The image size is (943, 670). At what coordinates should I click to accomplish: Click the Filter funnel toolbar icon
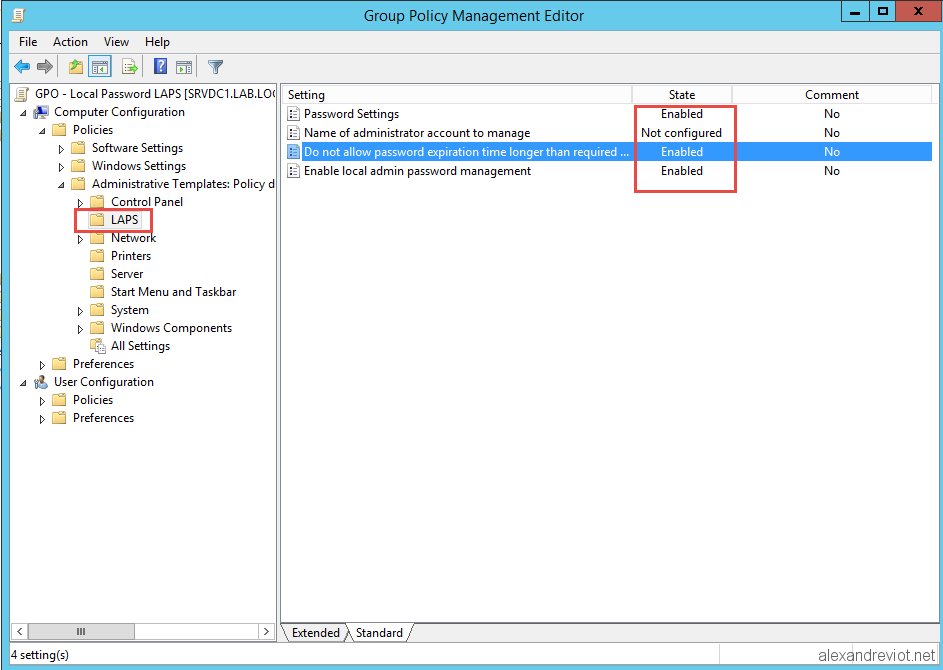[215, 66]
